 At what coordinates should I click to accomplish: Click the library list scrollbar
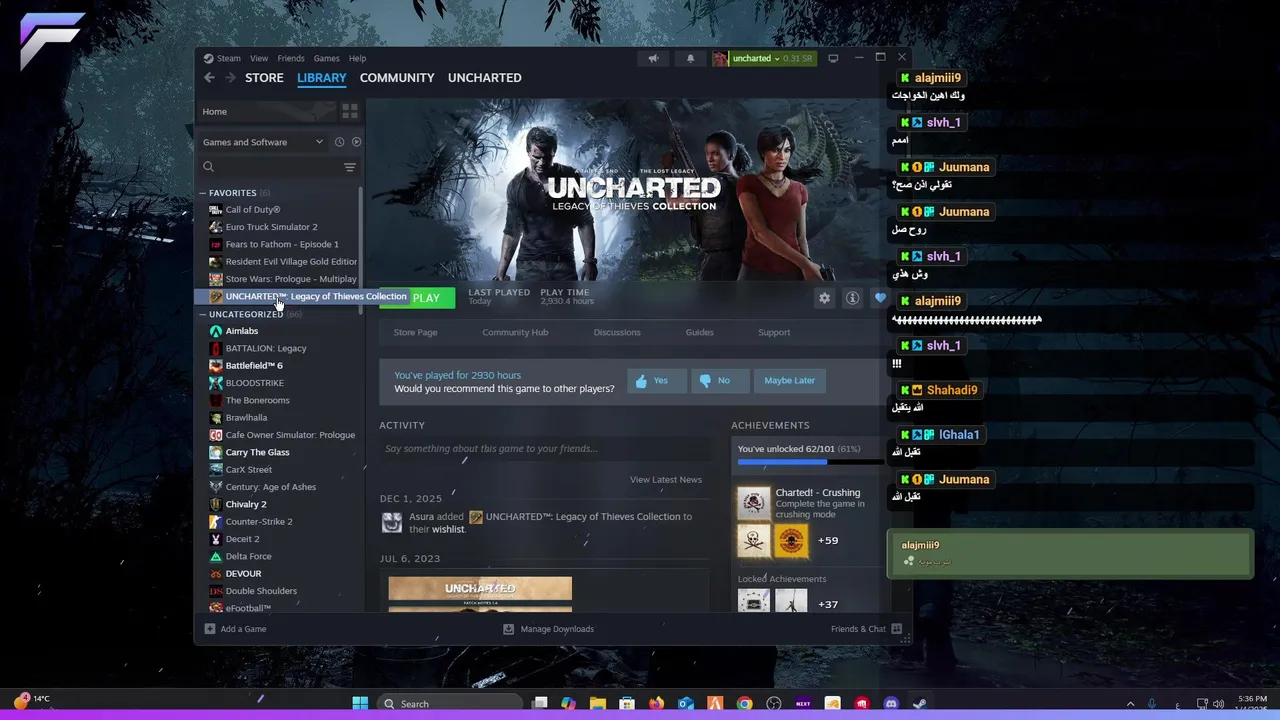coord(361,250)
